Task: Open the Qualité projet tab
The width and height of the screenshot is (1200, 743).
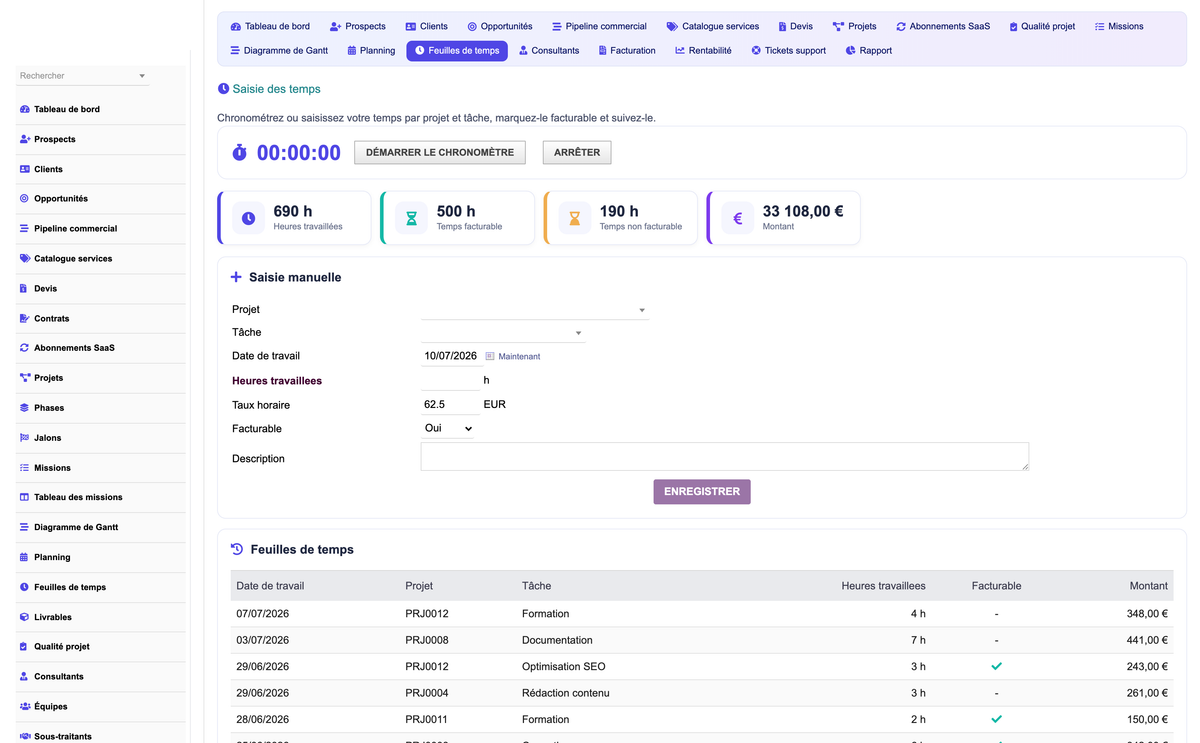Action: pyautogui.click(x=1042, y=26)
